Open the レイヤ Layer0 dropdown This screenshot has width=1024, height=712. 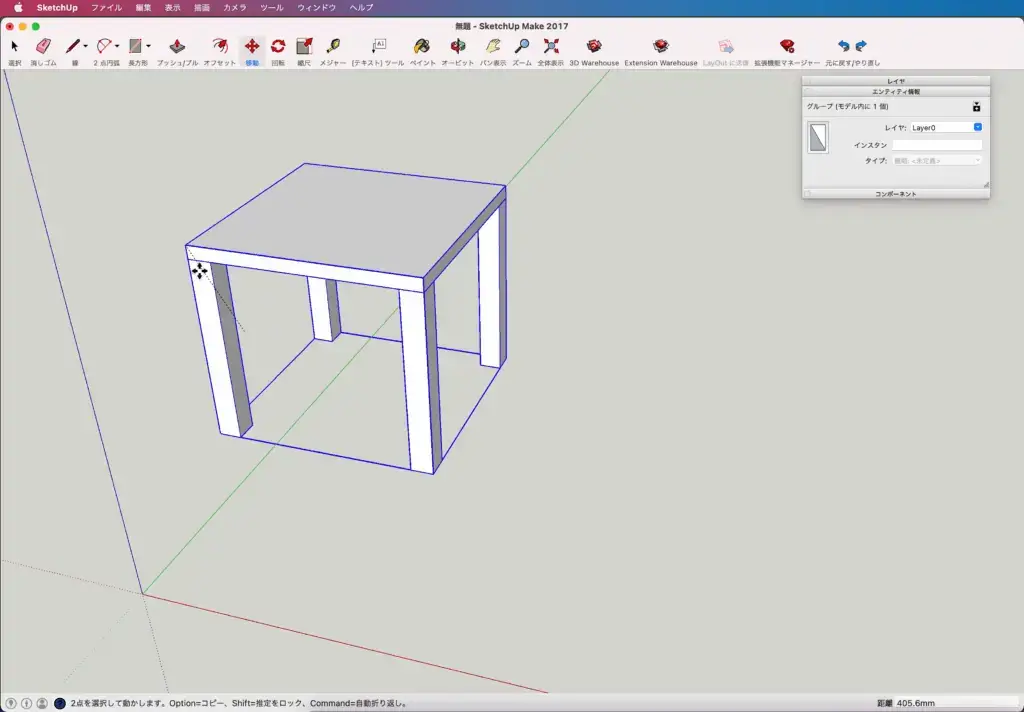tap(946, 127)
